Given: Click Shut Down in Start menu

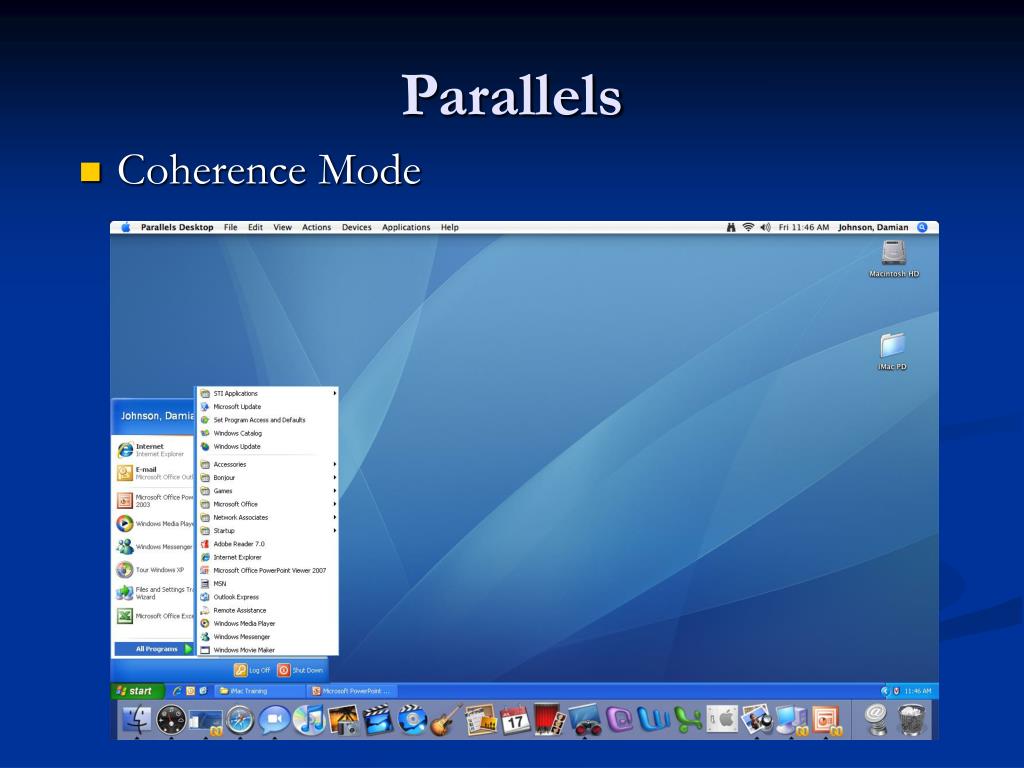Looking at the screenshot, I should pos(300,670).
